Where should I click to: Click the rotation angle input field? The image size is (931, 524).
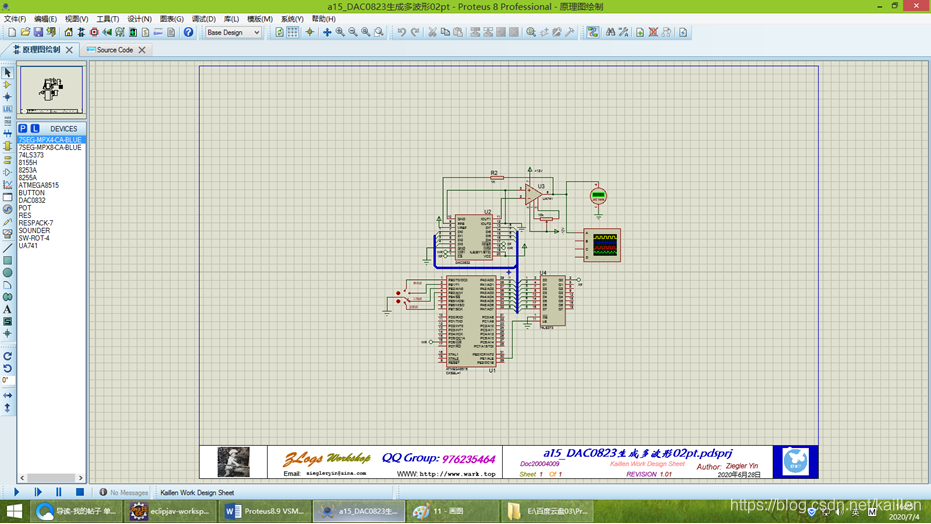[x=7, y=380]
